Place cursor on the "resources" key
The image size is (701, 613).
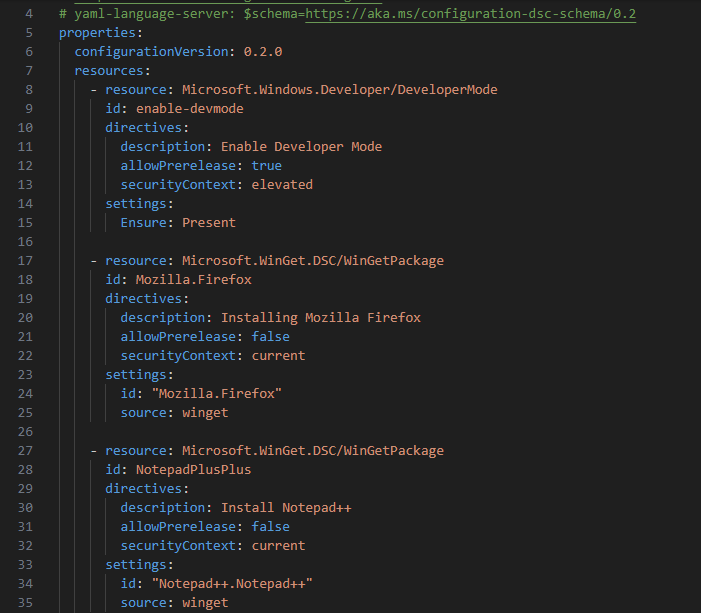111,71
